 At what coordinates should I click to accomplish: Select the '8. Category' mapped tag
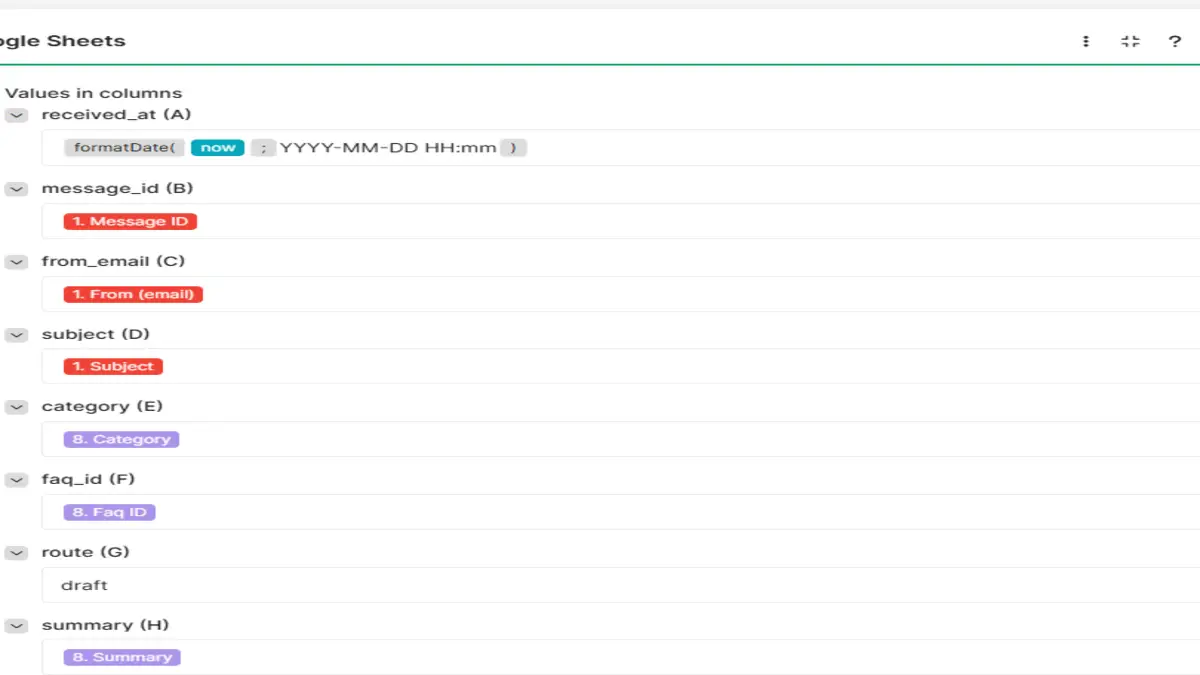[121, 439]
